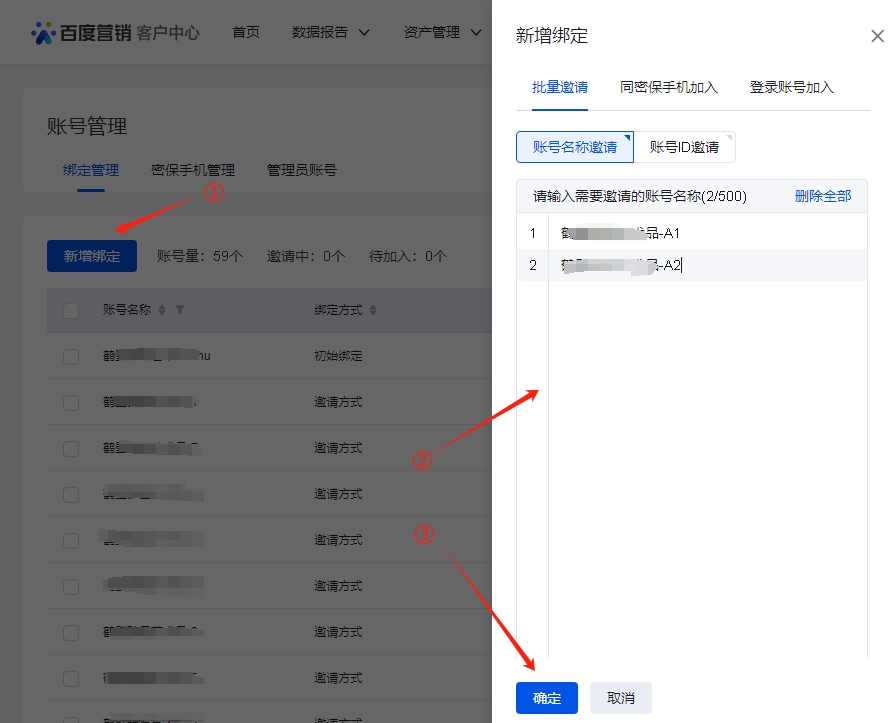
Task: Expand the 数据报告 dropdown menu
Action: coord(330,32)
